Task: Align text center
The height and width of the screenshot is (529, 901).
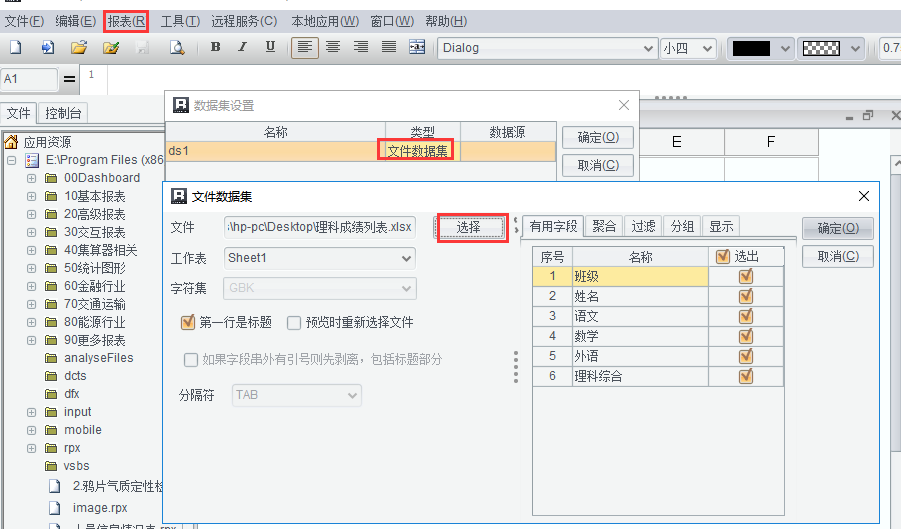Action: click(x=333, y=47)
